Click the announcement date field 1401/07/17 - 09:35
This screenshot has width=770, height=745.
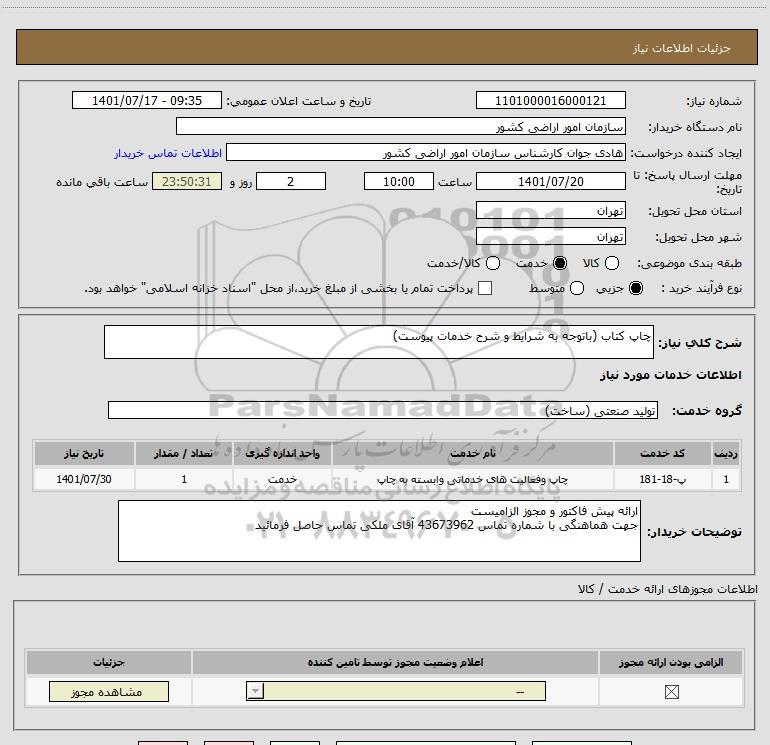pyautogui.click(x=147, y=100)
